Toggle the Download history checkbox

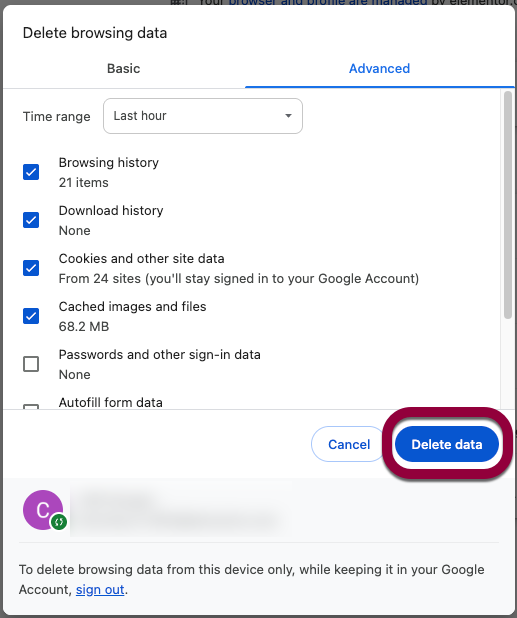(x=31, y=220)
